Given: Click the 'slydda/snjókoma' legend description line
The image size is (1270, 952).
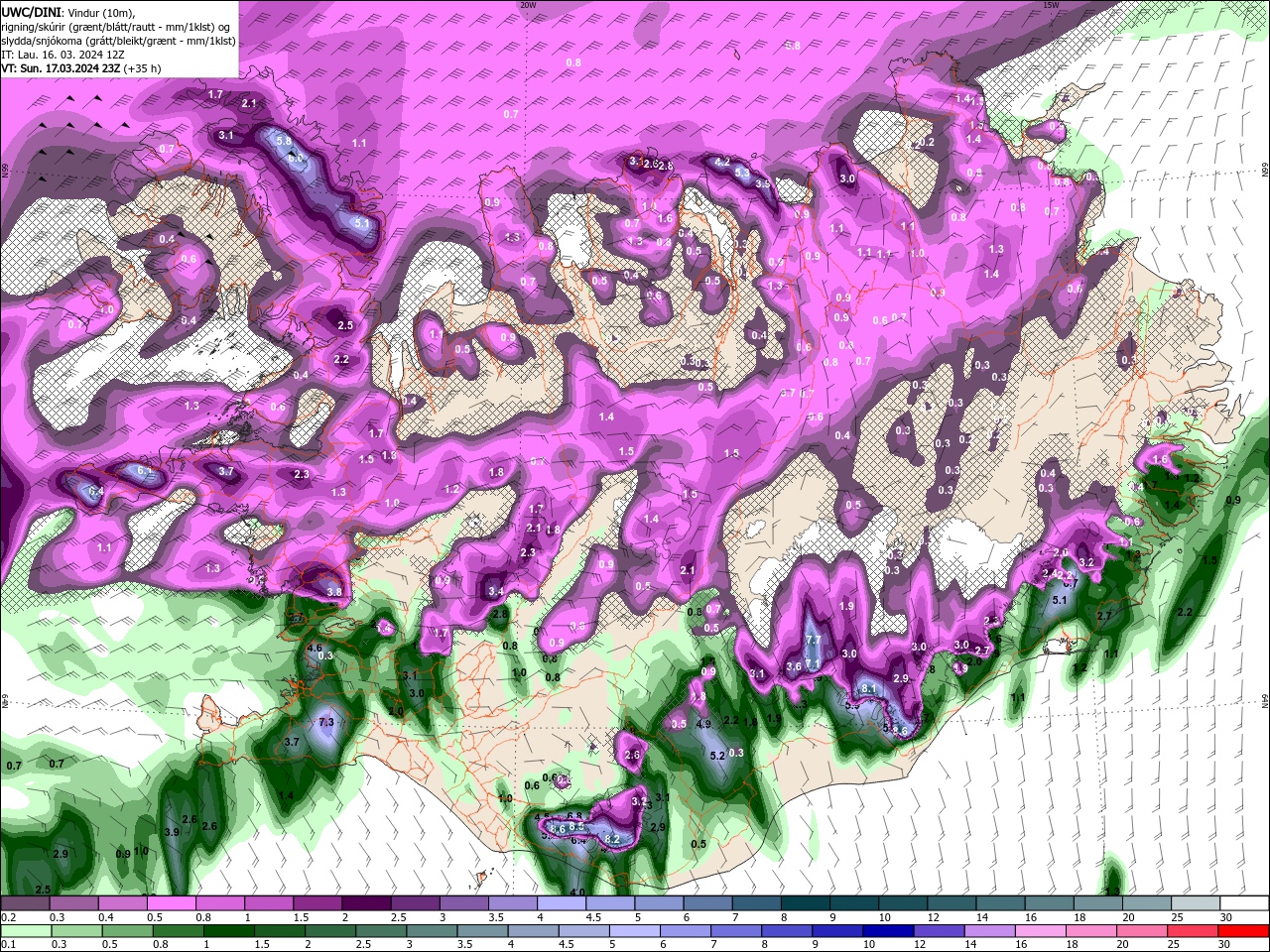Looking at the screenshot, I should pos(118,41).
